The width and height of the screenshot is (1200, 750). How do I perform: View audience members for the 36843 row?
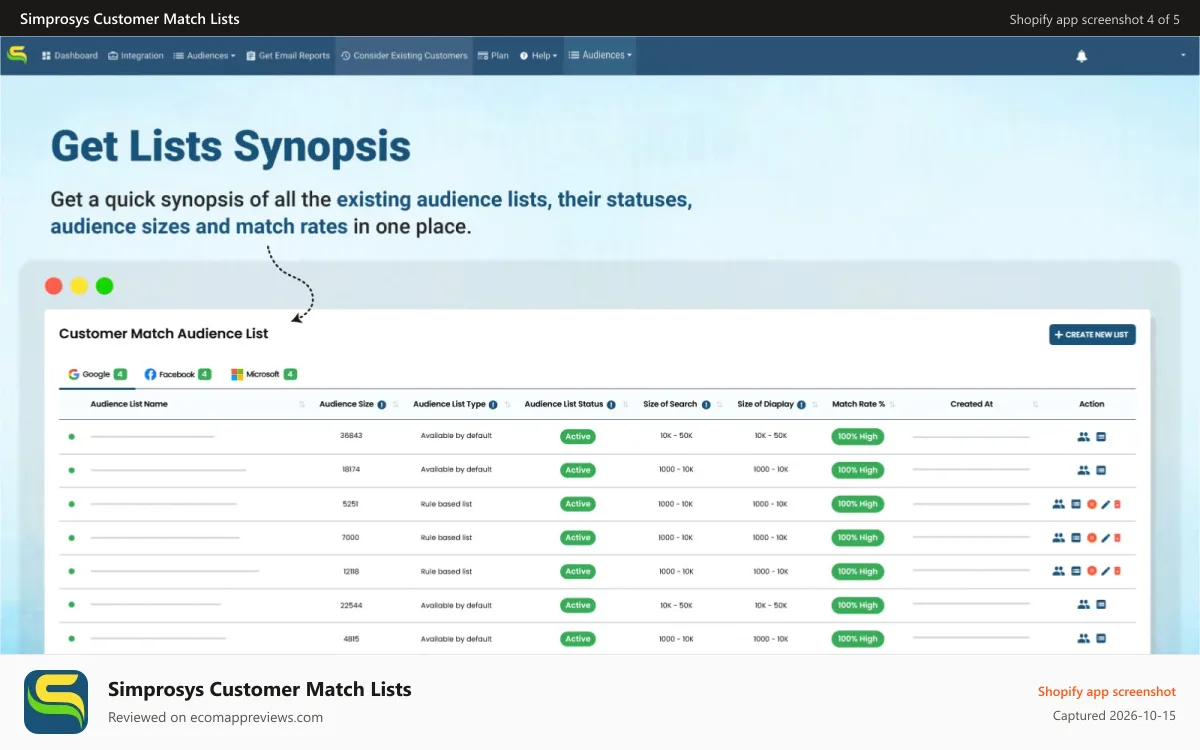coord(1083,436)
